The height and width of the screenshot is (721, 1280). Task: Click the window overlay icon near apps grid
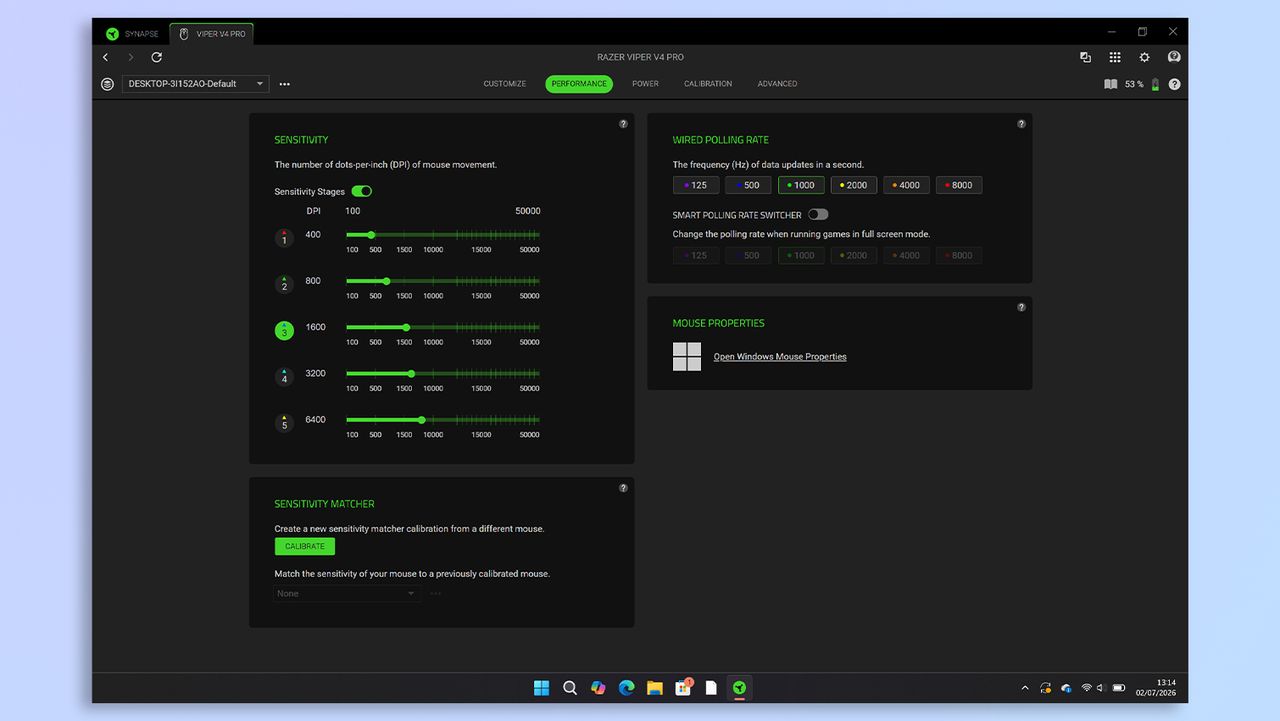pos(1085,57)
